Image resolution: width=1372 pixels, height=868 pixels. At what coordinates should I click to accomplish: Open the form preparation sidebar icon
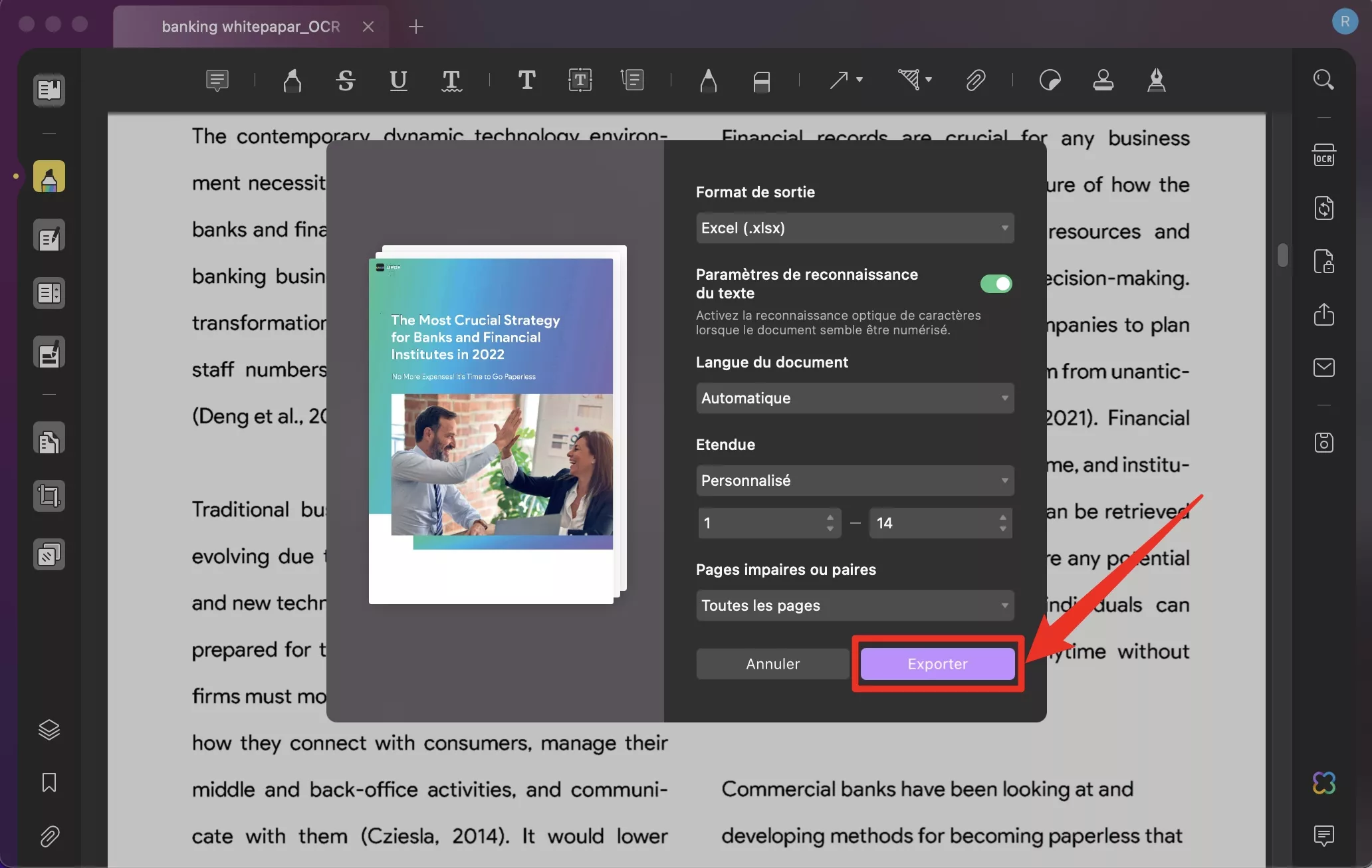point(49,293)
